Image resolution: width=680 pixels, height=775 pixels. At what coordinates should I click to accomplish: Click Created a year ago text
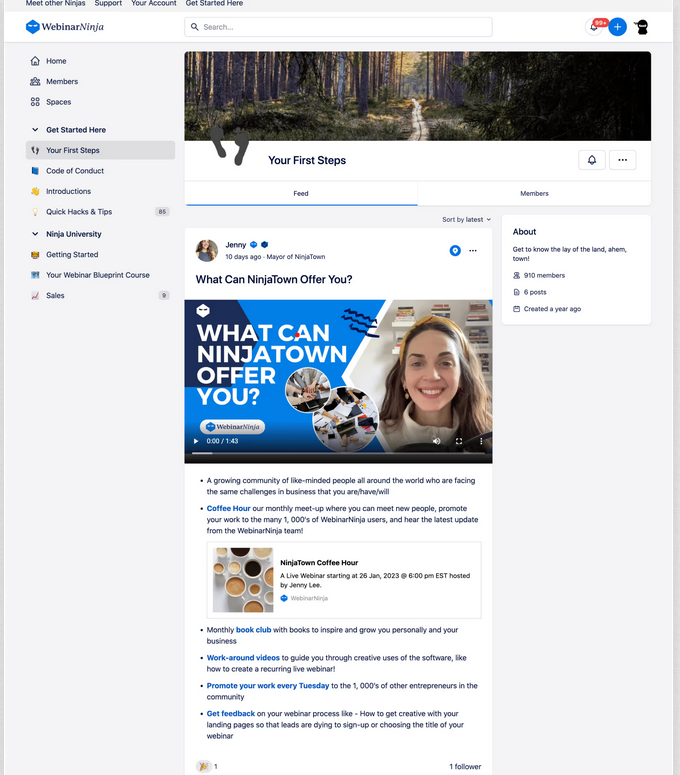[x=552, y=309]
